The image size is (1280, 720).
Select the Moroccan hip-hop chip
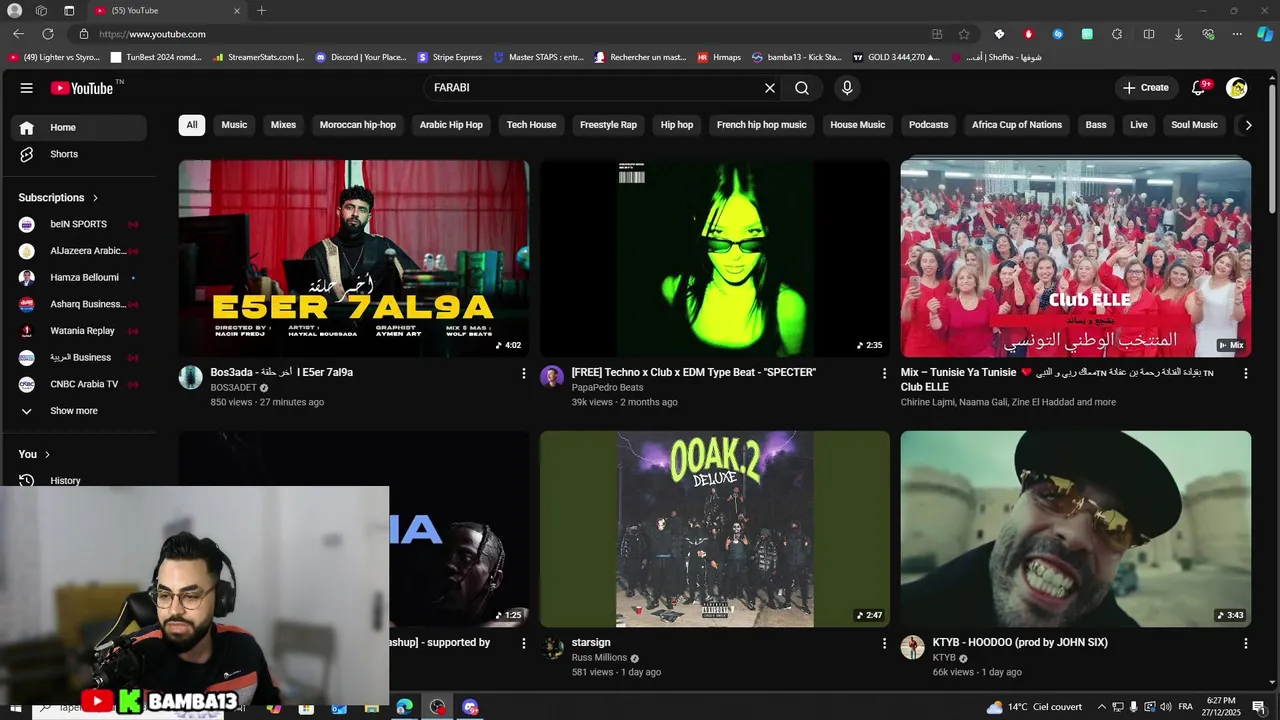click(358, 125)
